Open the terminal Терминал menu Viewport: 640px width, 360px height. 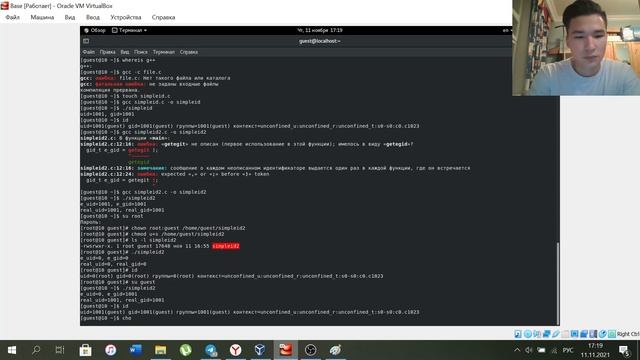tap(163, 52)
